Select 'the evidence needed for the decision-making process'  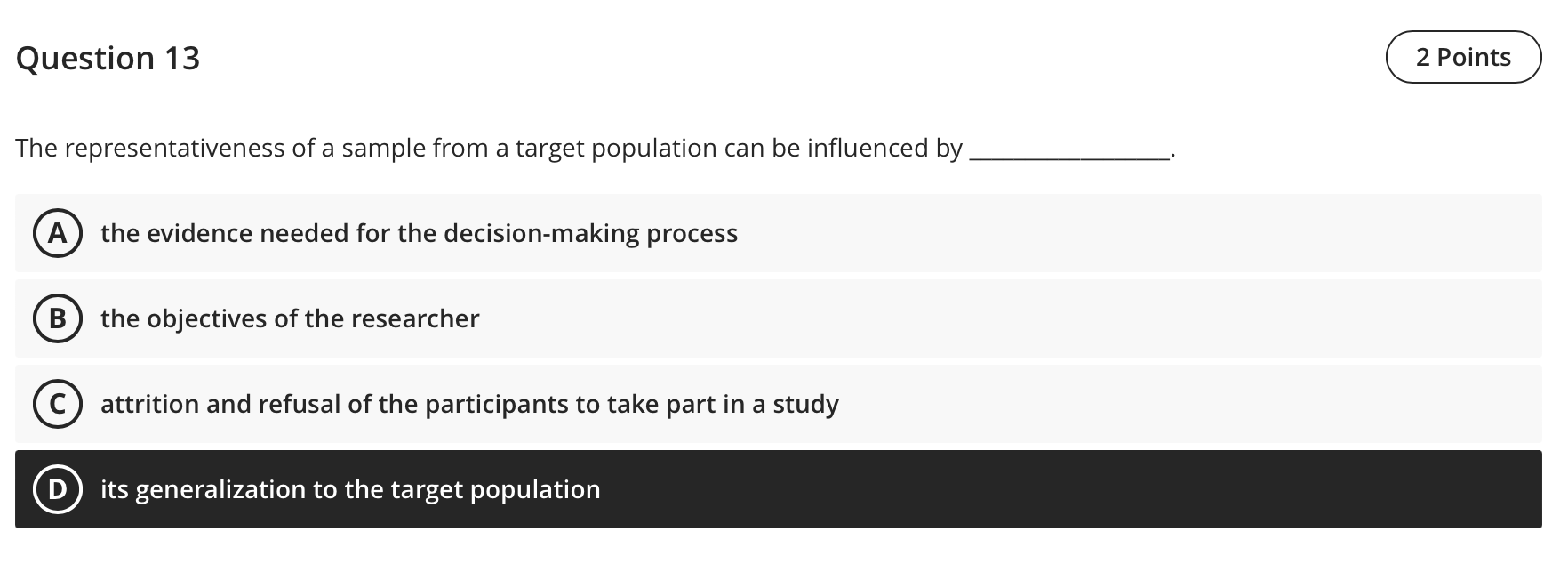tap(419, 234)
